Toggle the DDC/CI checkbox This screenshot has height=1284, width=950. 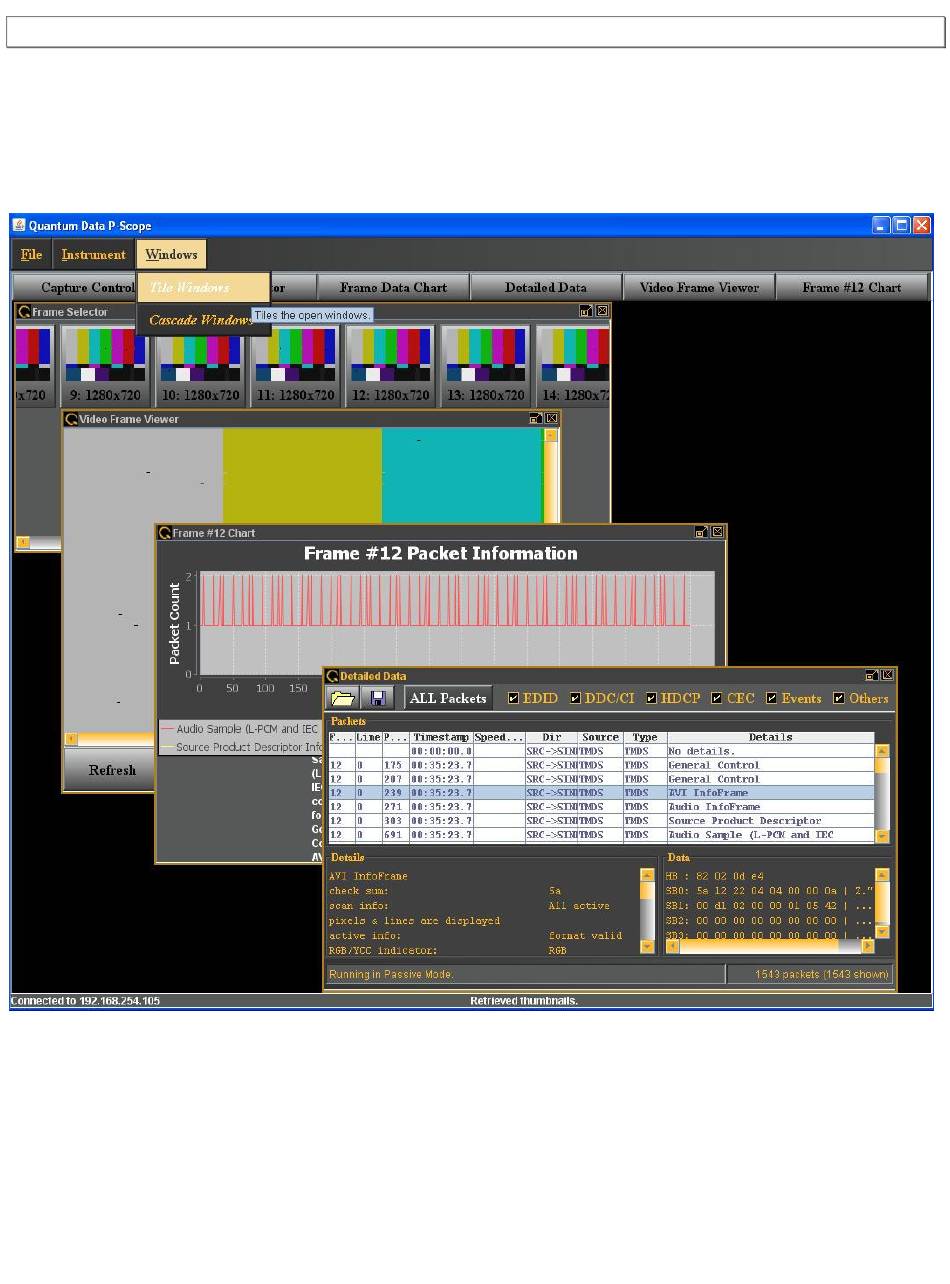(x=575, y=698)
